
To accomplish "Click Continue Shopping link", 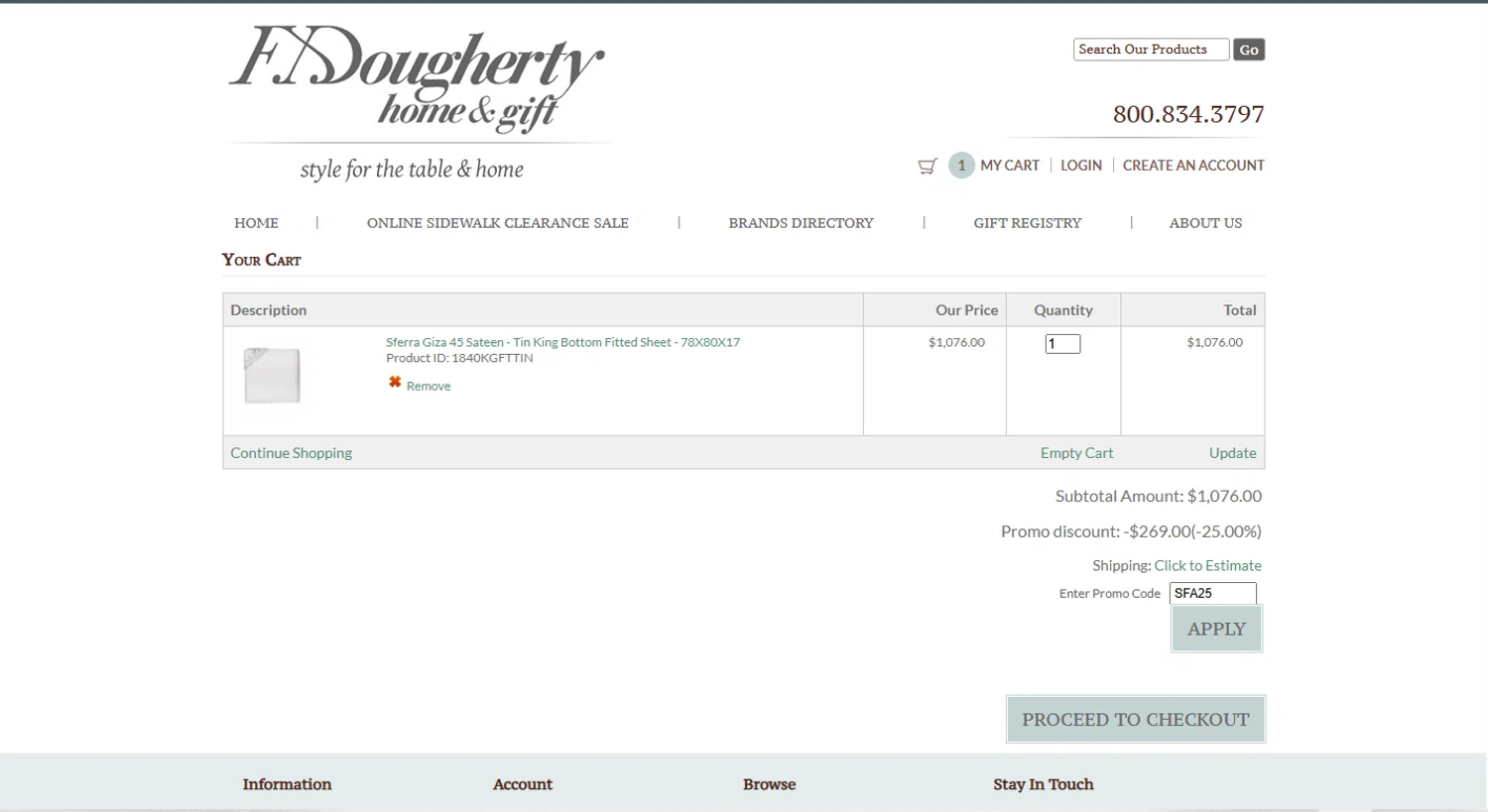I will click(x=292, y=453).
